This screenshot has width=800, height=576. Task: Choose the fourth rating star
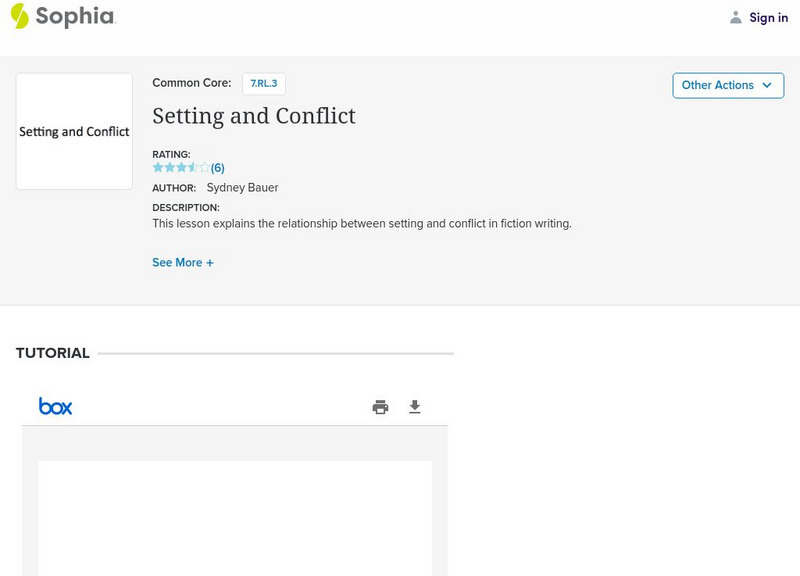coord(193,168)
